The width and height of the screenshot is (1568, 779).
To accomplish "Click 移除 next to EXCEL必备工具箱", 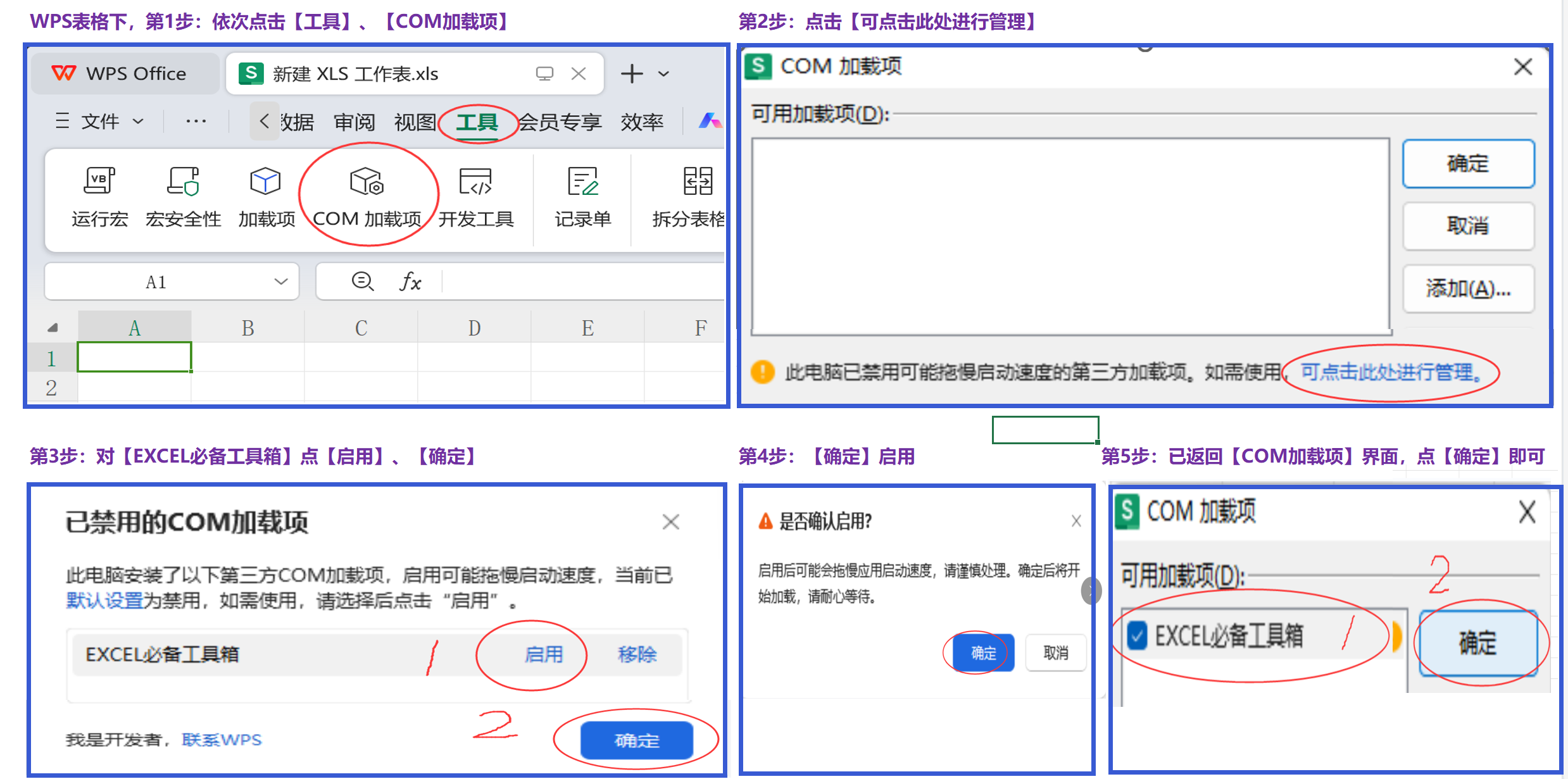I will tap(637, 654).
